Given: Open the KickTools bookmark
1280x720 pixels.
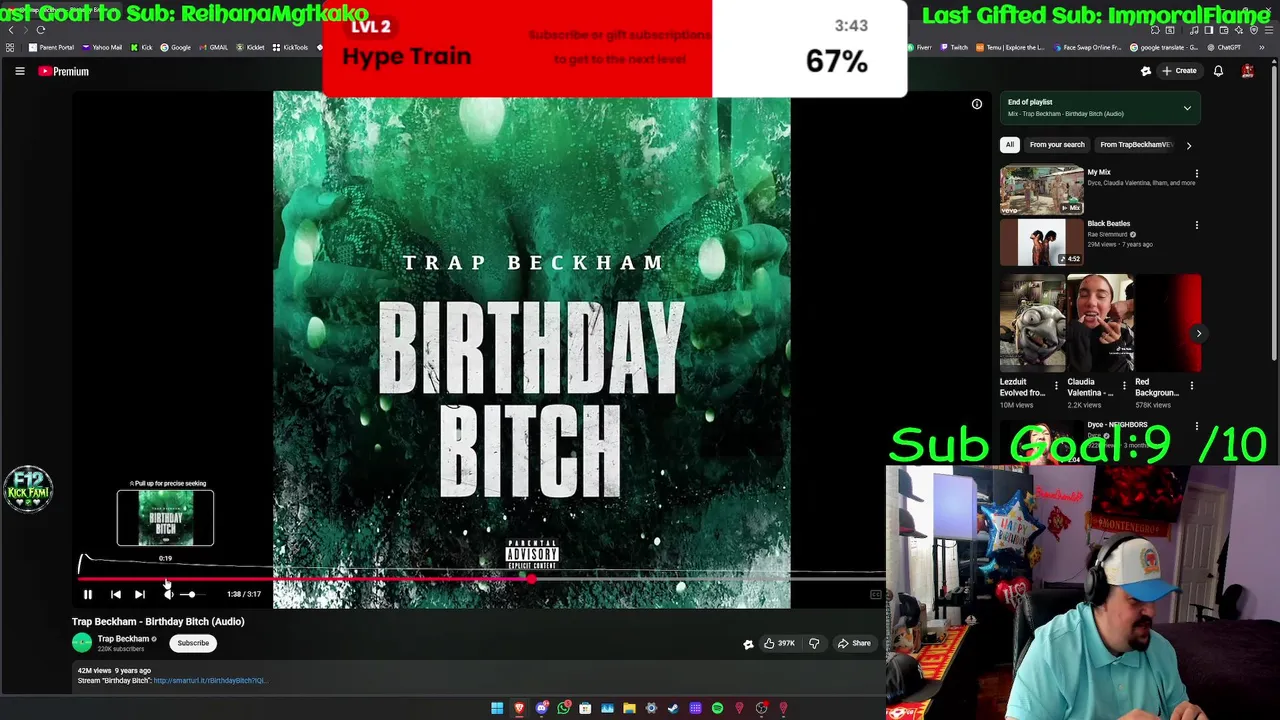Looking at the screenshot, I should coord(291,47).
